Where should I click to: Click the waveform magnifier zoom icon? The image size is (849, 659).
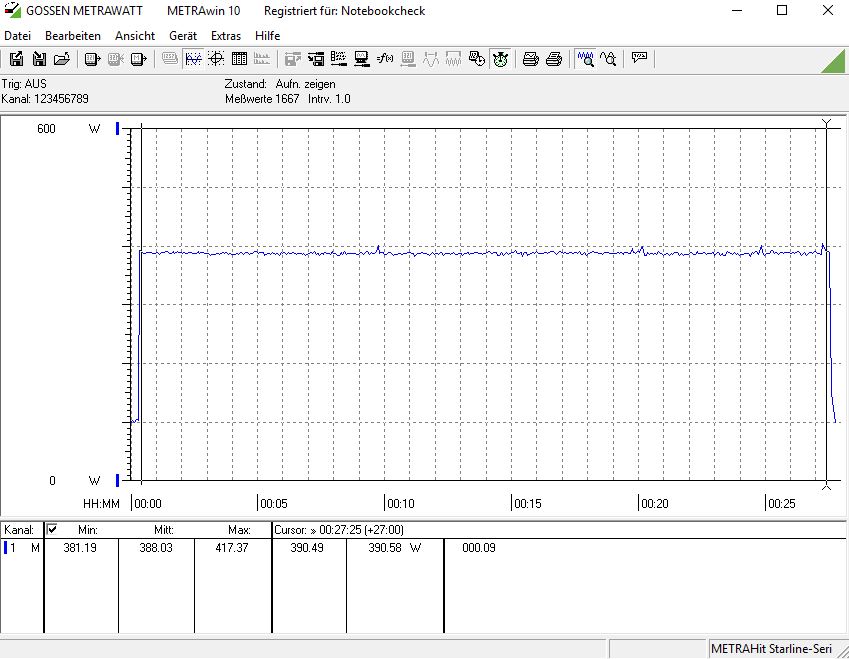pos(586,59)
